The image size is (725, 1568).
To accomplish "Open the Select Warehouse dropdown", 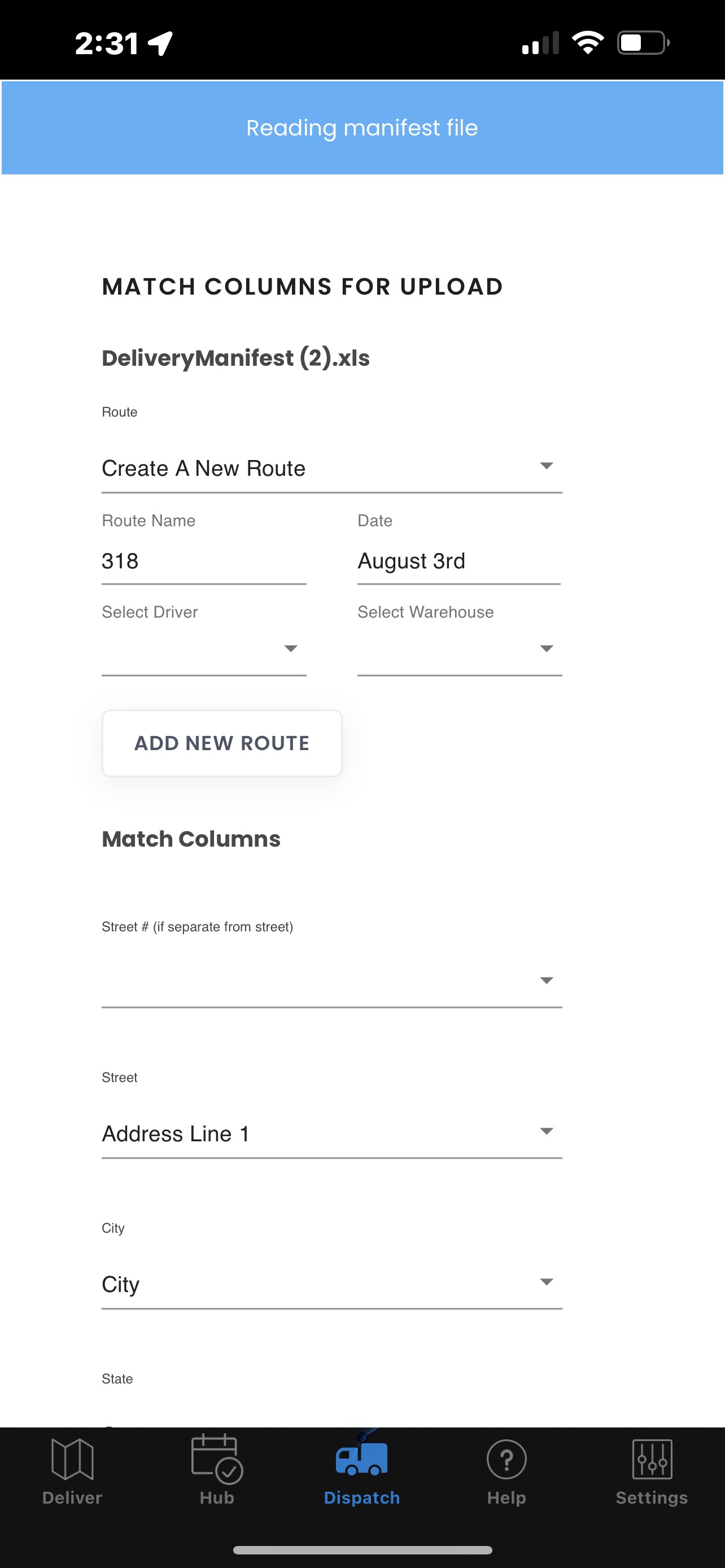I will point(460,649).
